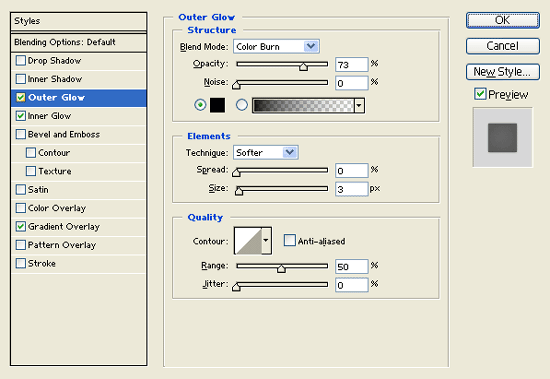Click the Cancel button
Viewport: 550px width, 379px height.
(x=503, y=46)
